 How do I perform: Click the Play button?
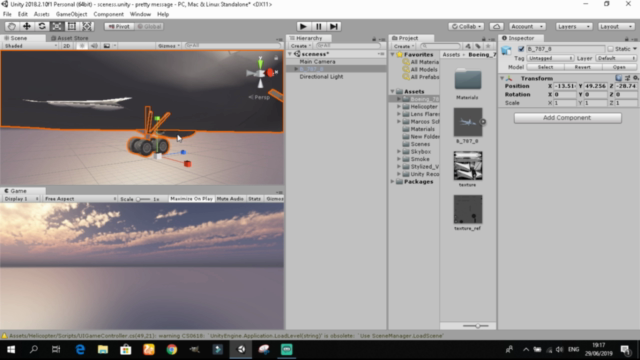pyautogui.click(x=303, y=27)
